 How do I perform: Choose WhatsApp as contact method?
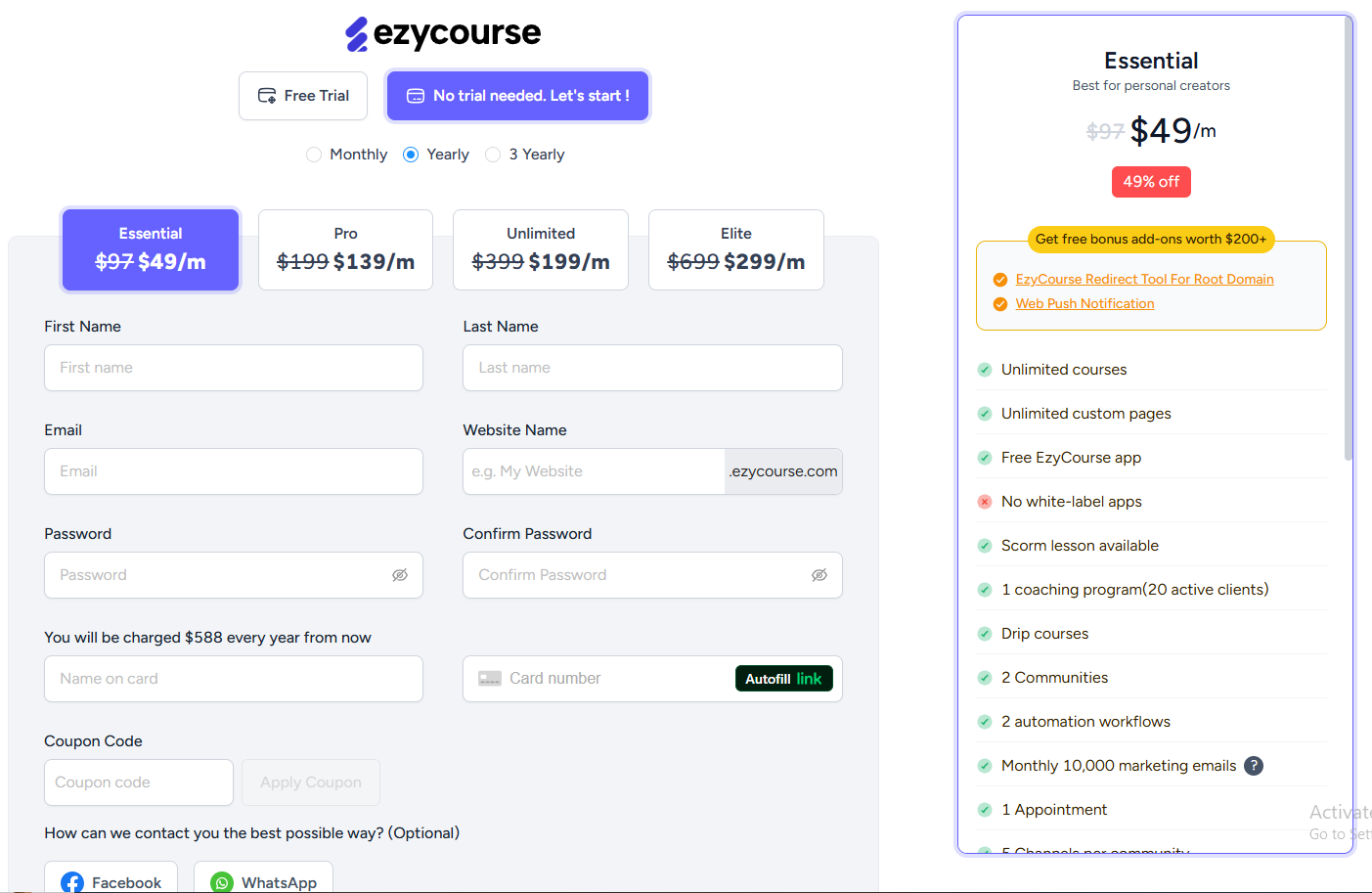(x=263, y=878)
